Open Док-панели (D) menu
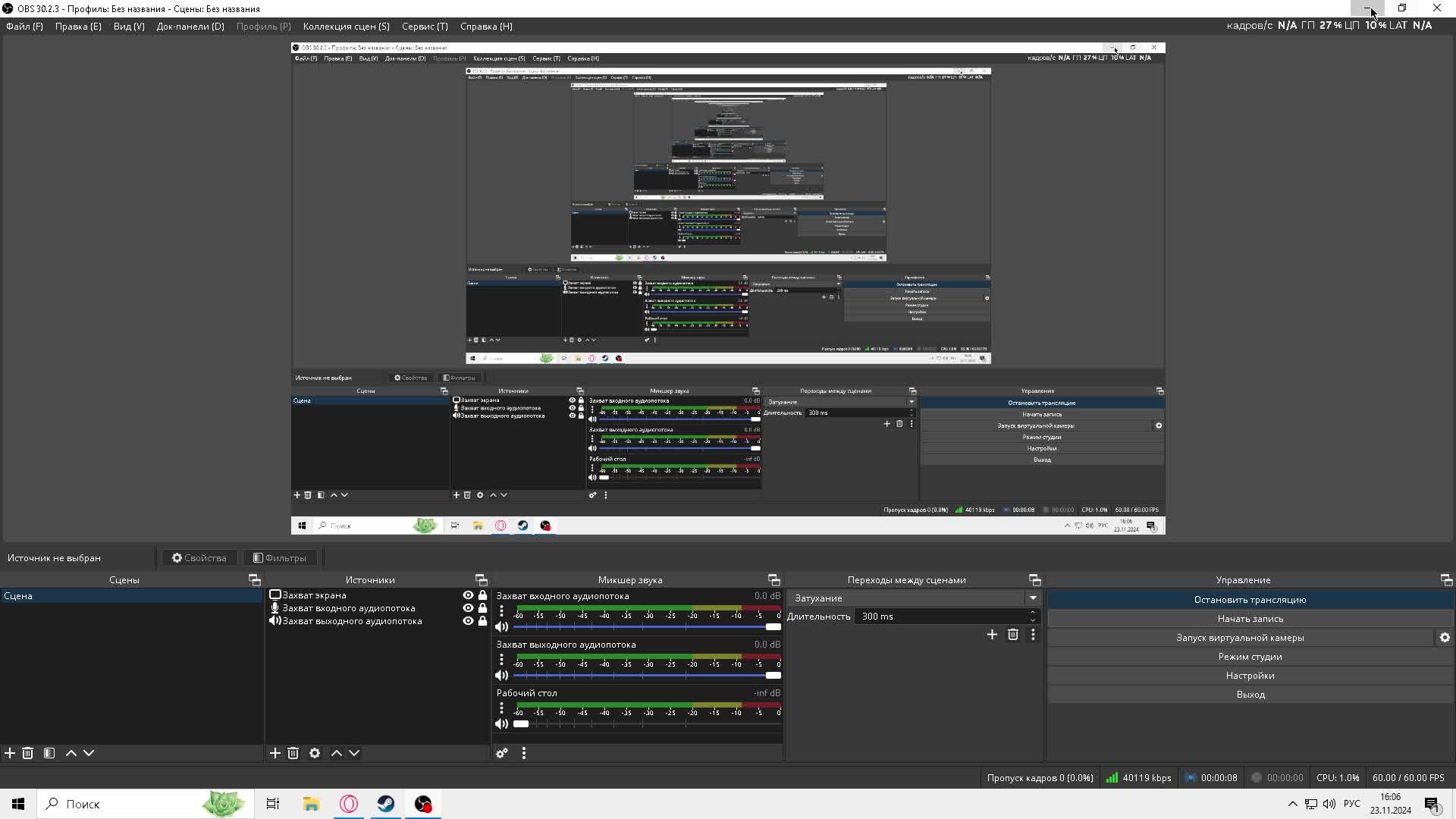Viewport: 1456px width, 819px height. [x=190, y=26]
